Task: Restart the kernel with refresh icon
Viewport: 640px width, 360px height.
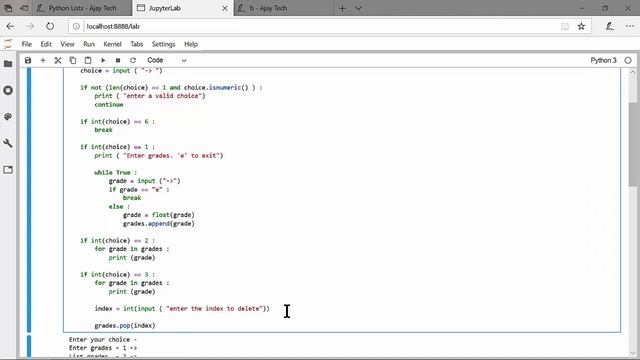Action: [133, 60]
